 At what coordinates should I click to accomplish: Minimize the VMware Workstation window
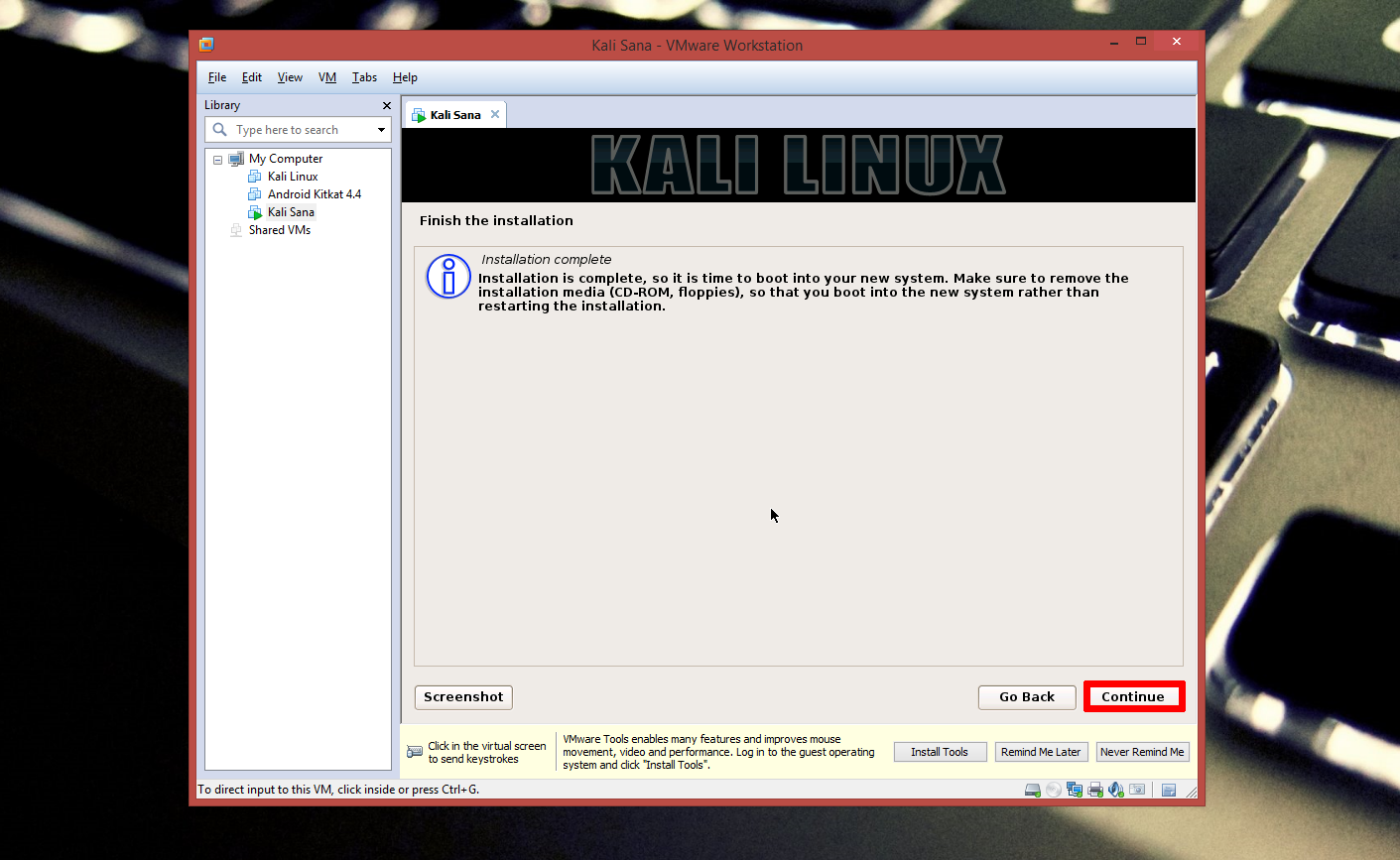point(1114,42)
